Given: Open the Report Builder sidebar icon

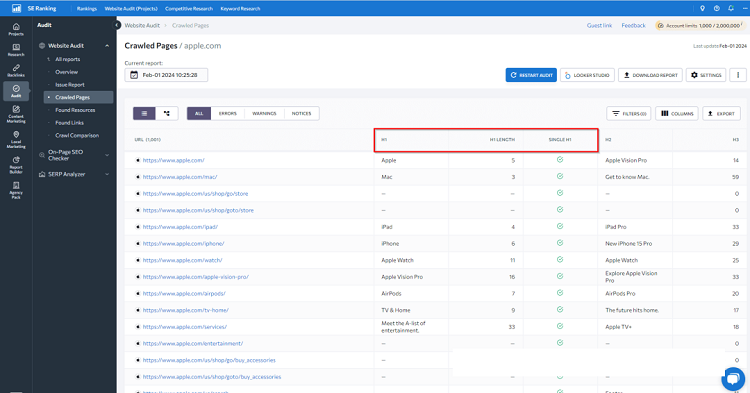Looking at the screenshot, I should [x=16, y=165].
